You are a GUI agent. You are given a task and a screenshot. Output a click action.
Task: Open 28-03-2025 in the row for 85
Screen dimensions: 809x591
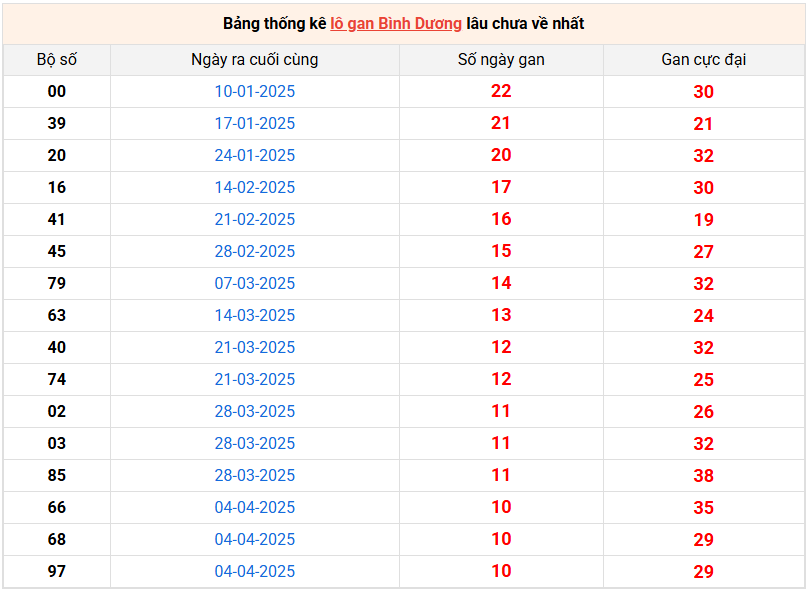point(255,475)
